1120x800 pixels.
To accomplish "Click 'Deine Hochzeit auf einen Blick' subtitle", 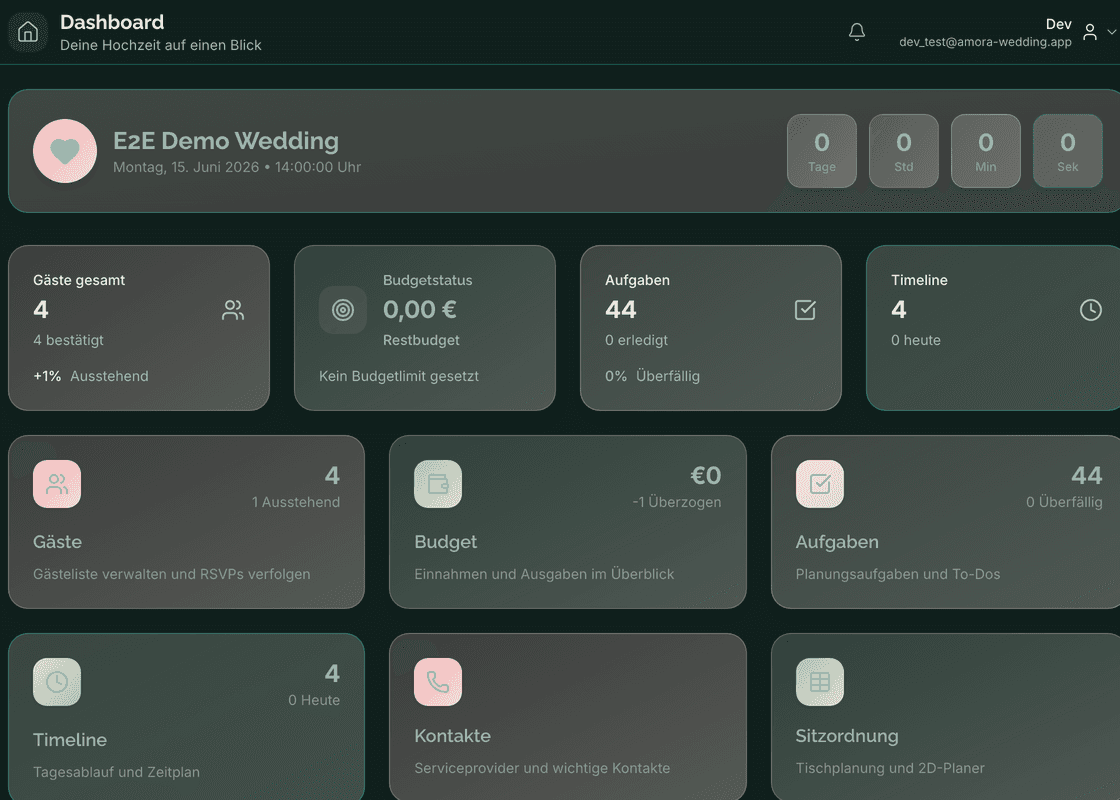I will click(161, 45).
